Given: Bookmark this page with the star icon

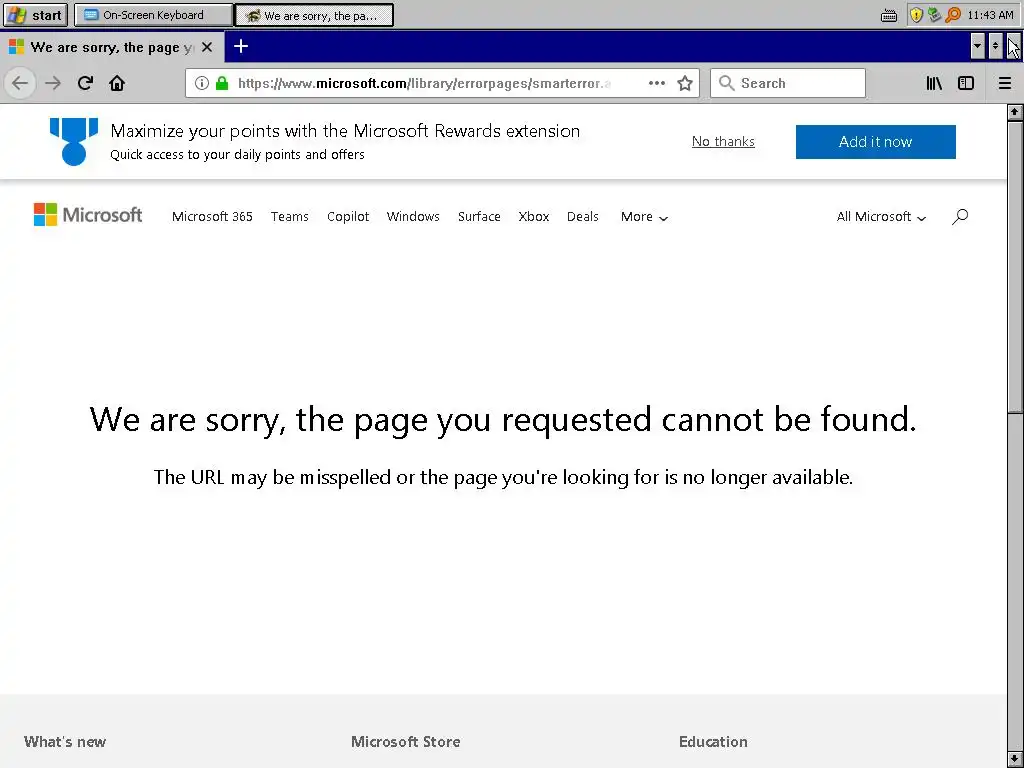Looking at the screenshot, I should (x=684, y=83).
